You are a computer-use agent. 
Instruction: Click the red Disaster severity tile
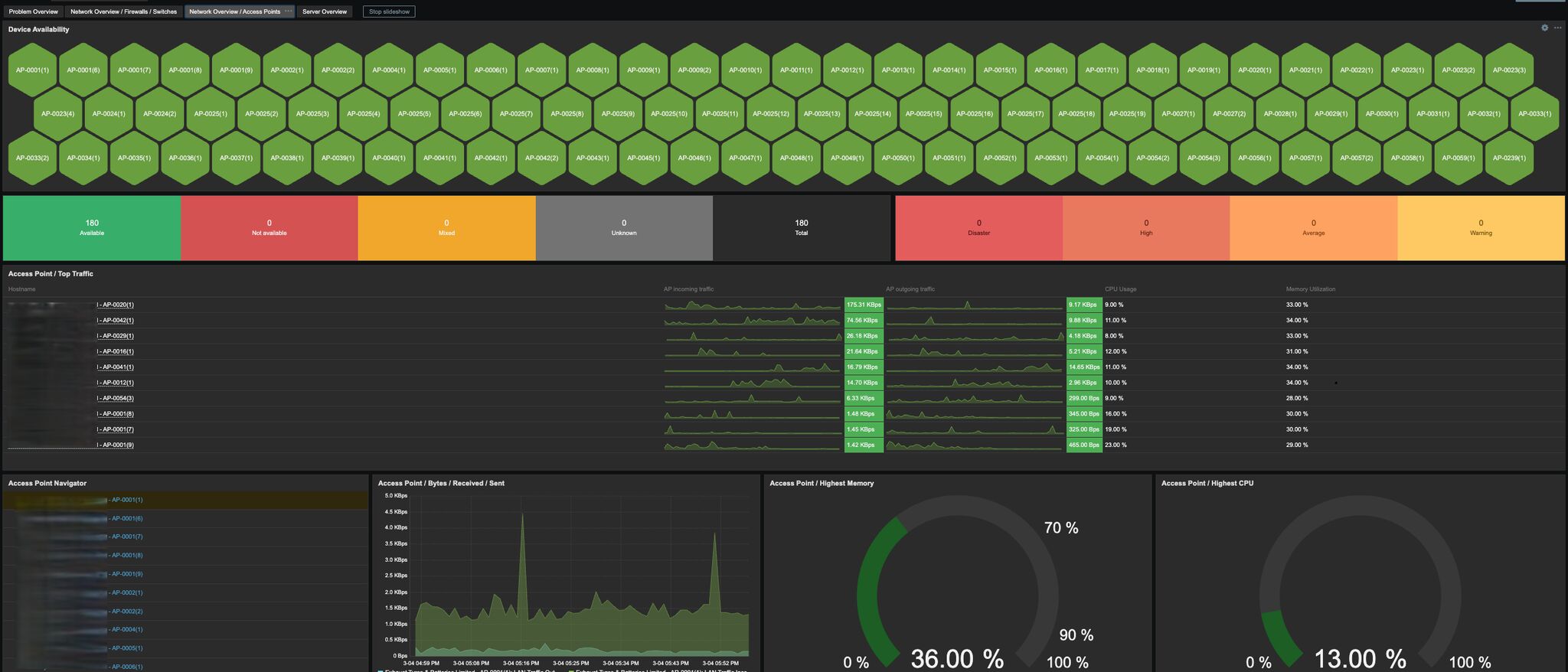(x=978, y=227)
